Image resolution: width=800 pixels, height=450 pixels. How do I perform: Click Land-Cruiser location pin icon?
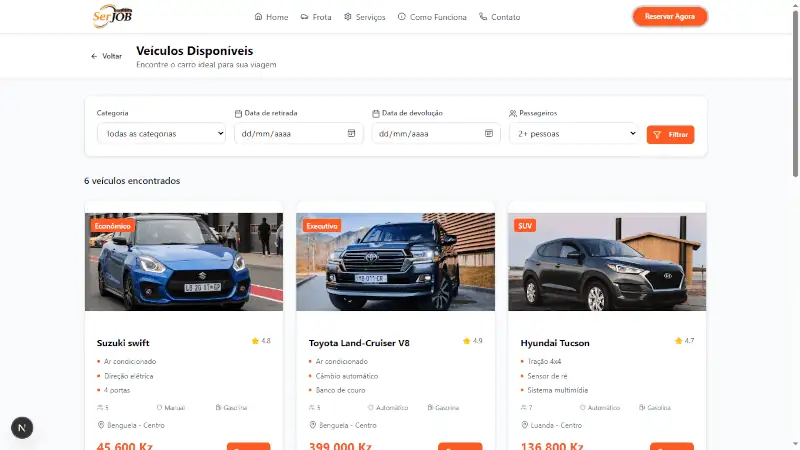click(313, 425)
